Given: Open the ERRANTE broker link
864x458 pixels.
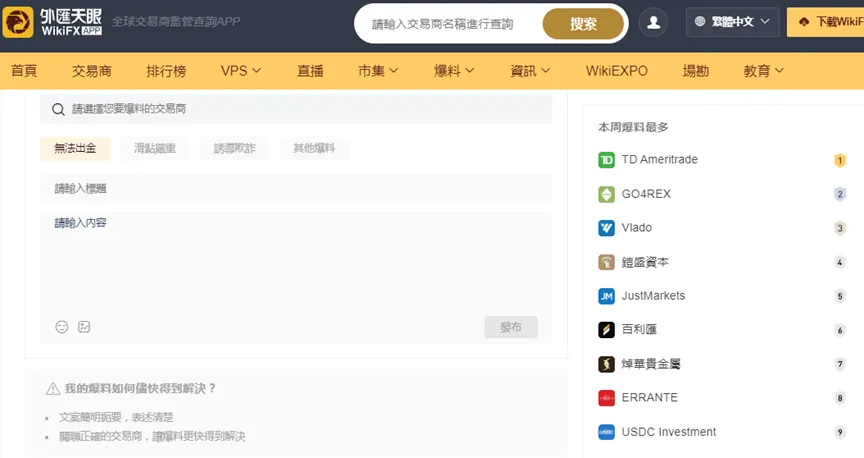Looking at the screenshot, I should [x=650, y=397].
